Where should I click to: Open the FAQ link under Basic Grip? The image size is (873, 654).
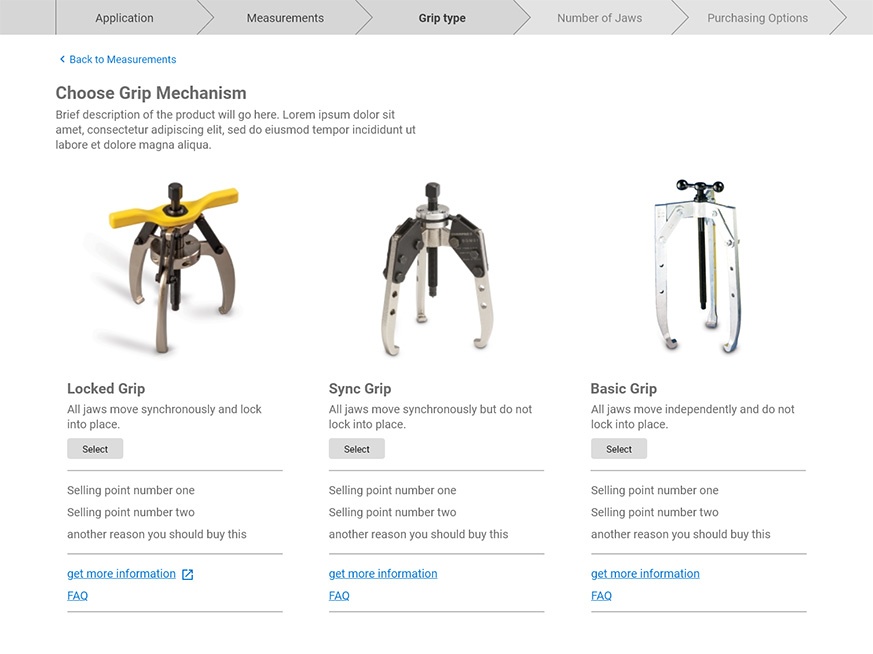601,595
